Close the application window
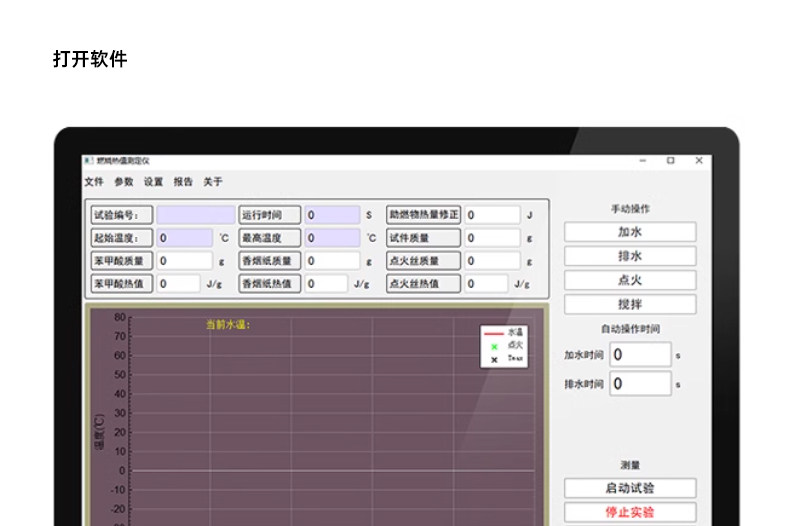 (x=699, y=161)
